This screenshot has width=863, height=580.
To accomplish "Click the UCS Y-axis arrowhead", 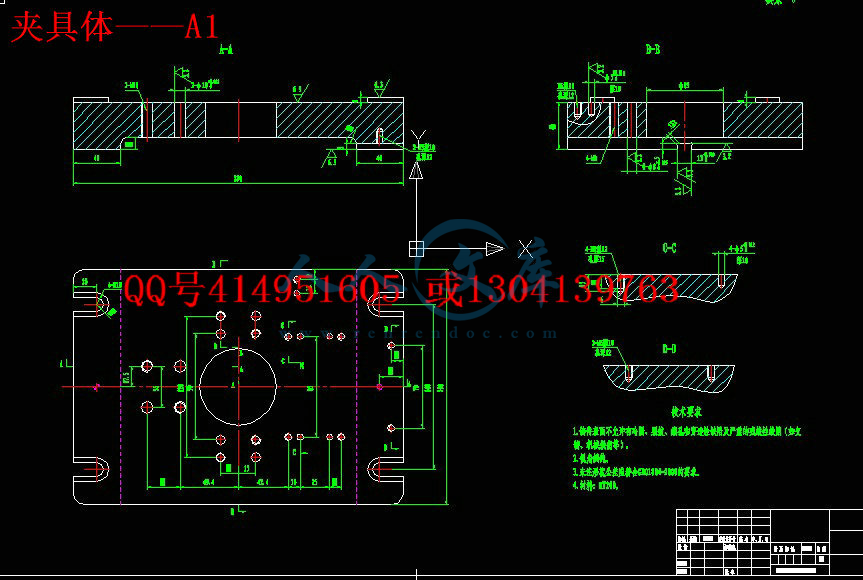I will point(417,169).
